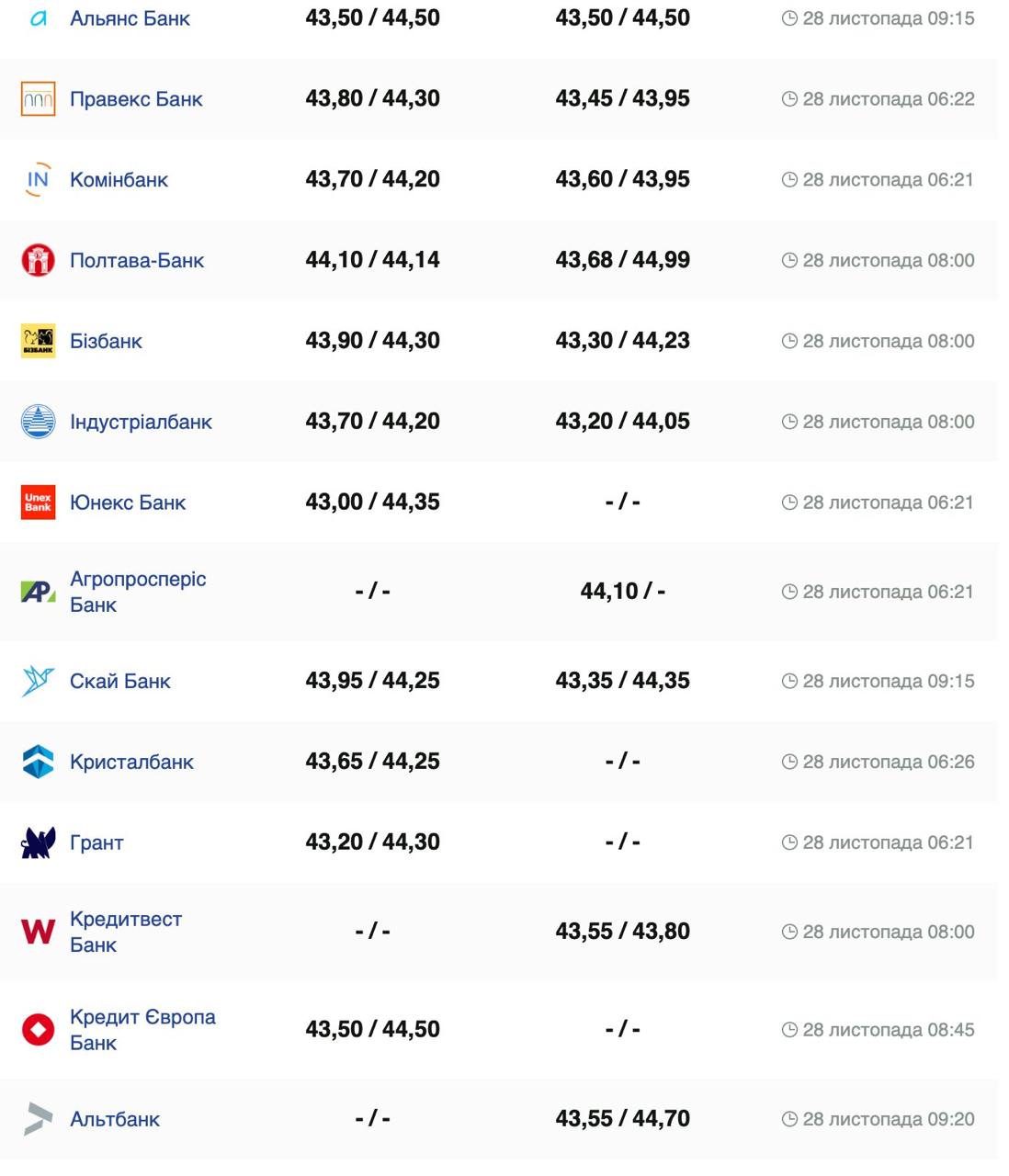Image resolution: width=1009 pixels, height=1176 pixels.
Task: Click the yellow Бізбанк logo
Action: (39, 341)
